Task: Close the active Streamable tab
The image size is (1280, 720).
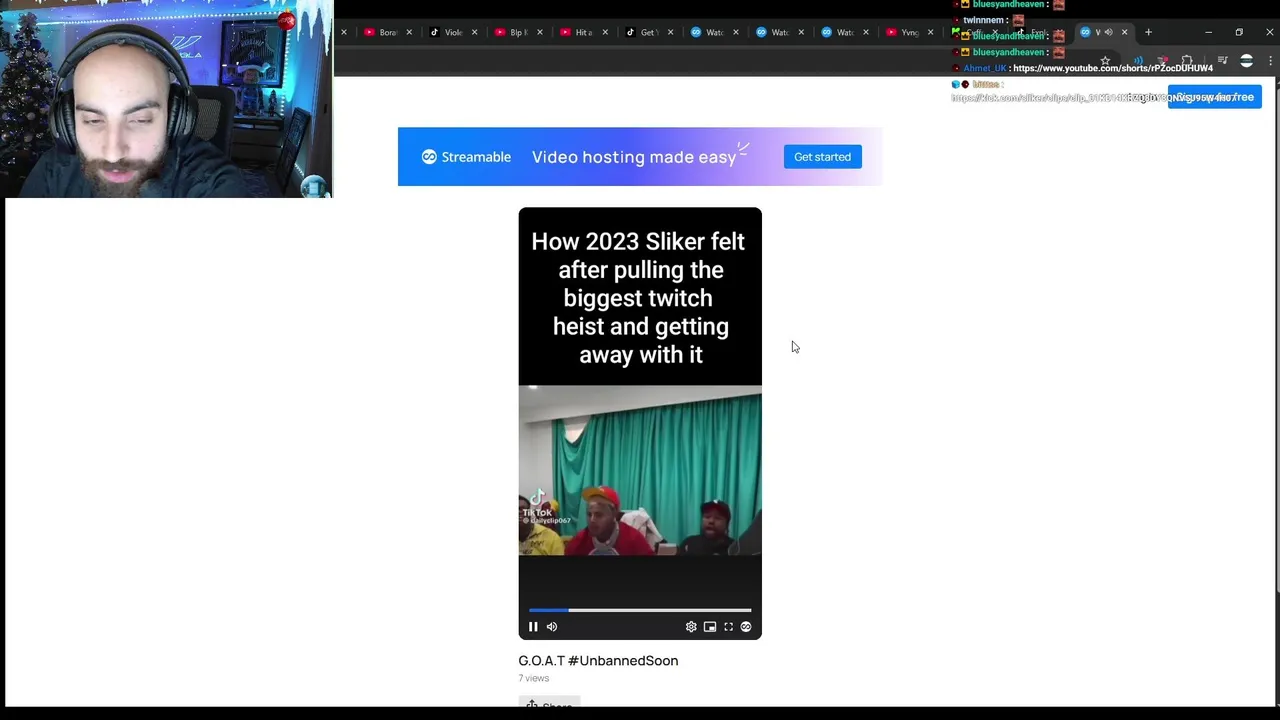Action: click(1124, 32)
